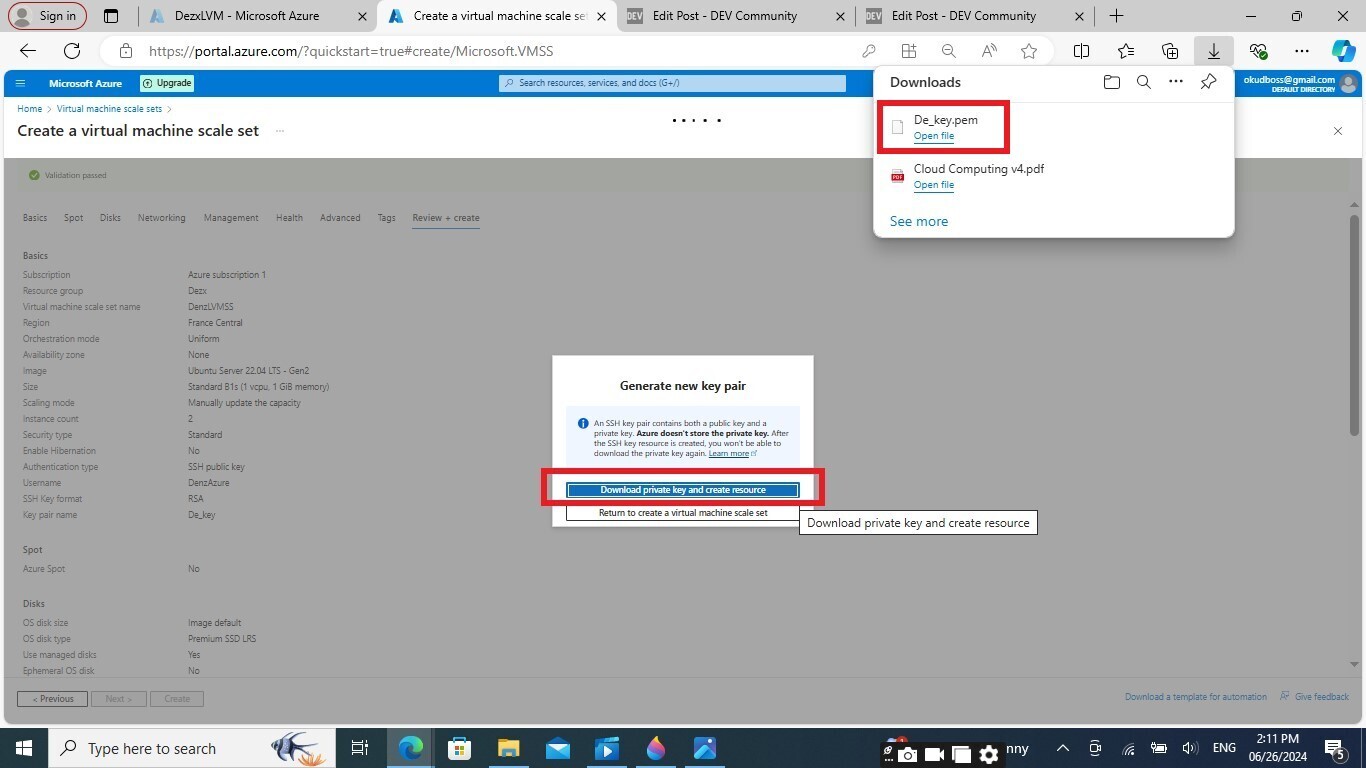This screenshot has width=1366, height=768.
Task: Open file link for De_key.pem
Action: click(934, 136)
